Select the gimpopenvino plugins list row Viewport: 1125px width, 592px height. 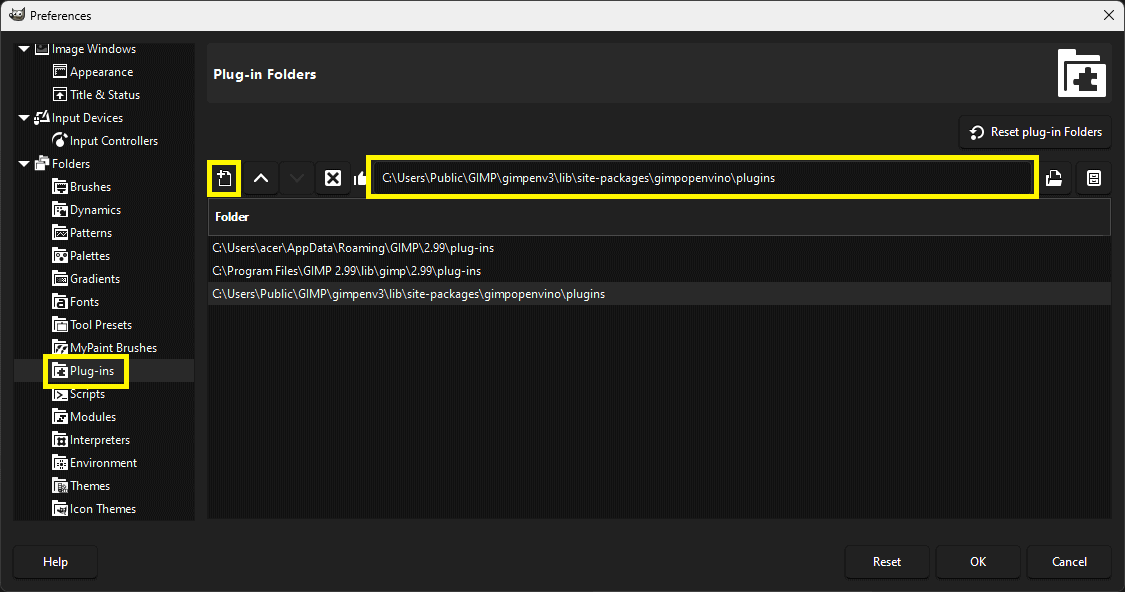click(659, 293)
